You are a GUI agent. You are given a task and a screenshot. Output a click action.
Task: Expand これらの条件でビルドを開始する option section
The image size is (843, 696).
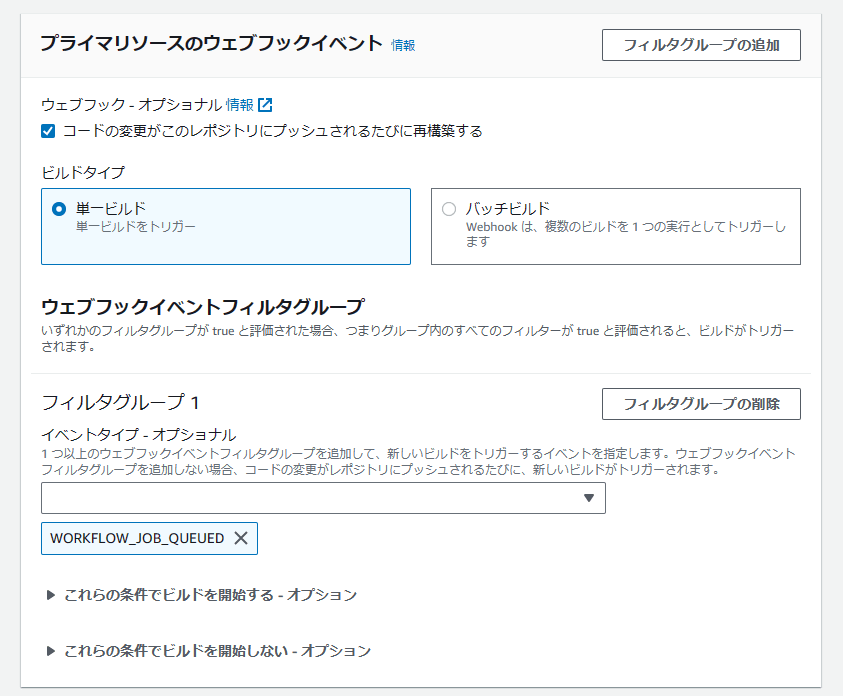point(202,595)
